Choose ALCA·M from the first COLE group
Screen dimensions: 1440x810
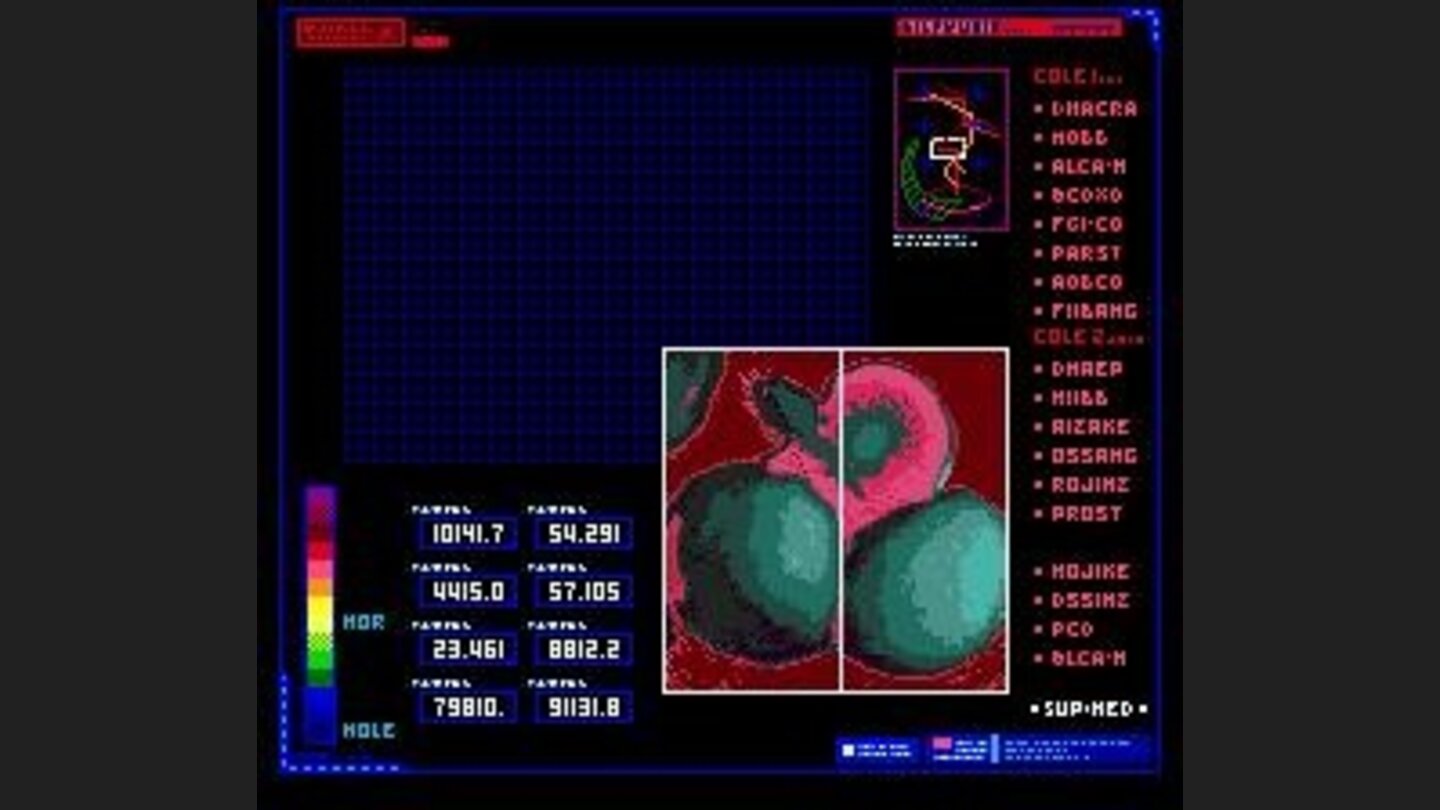point(1088,167)
